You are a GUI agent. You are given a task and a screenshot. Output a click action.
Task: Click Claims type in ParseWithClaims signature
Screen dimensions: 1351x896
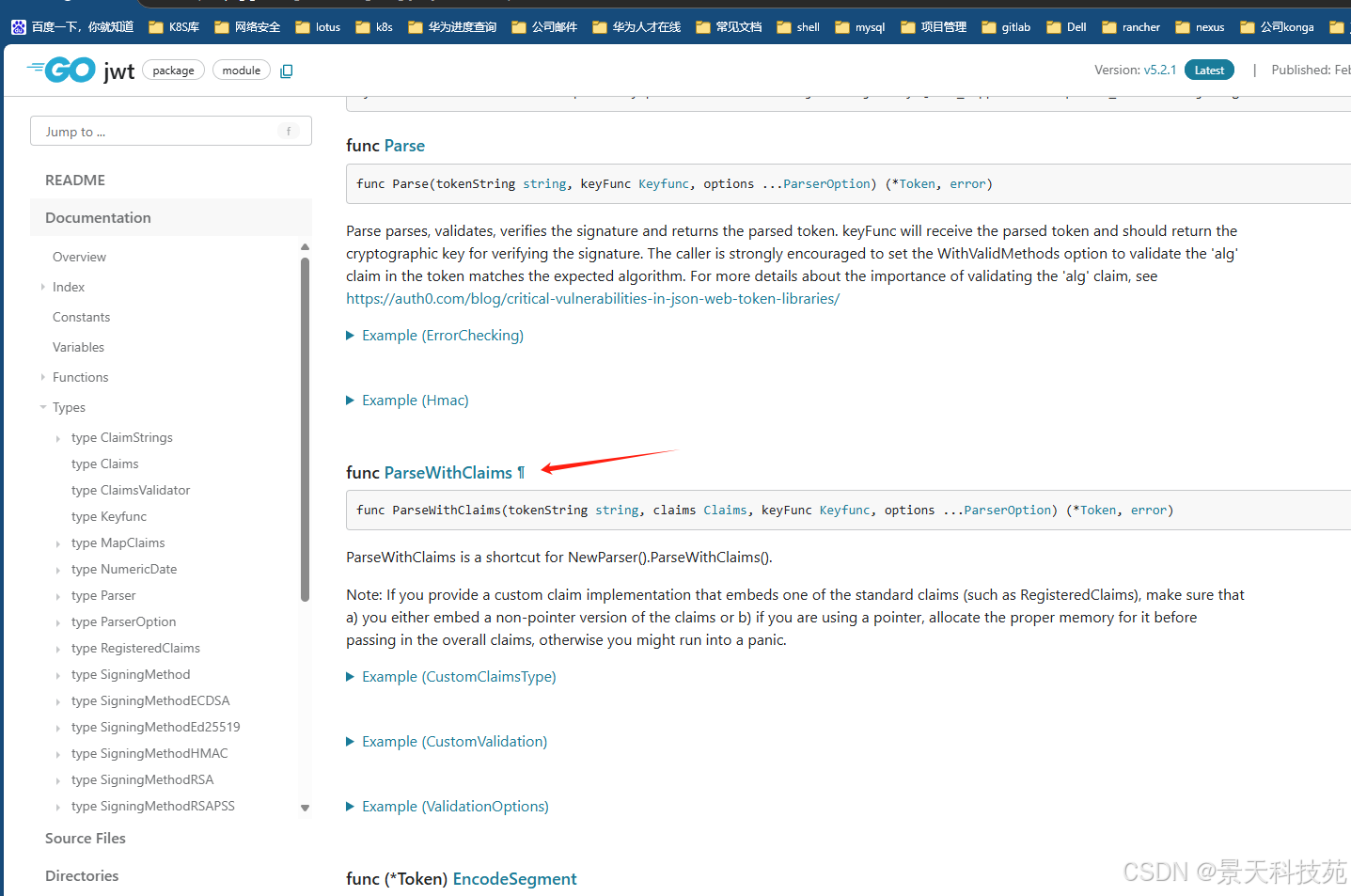(x=725, y=511)
